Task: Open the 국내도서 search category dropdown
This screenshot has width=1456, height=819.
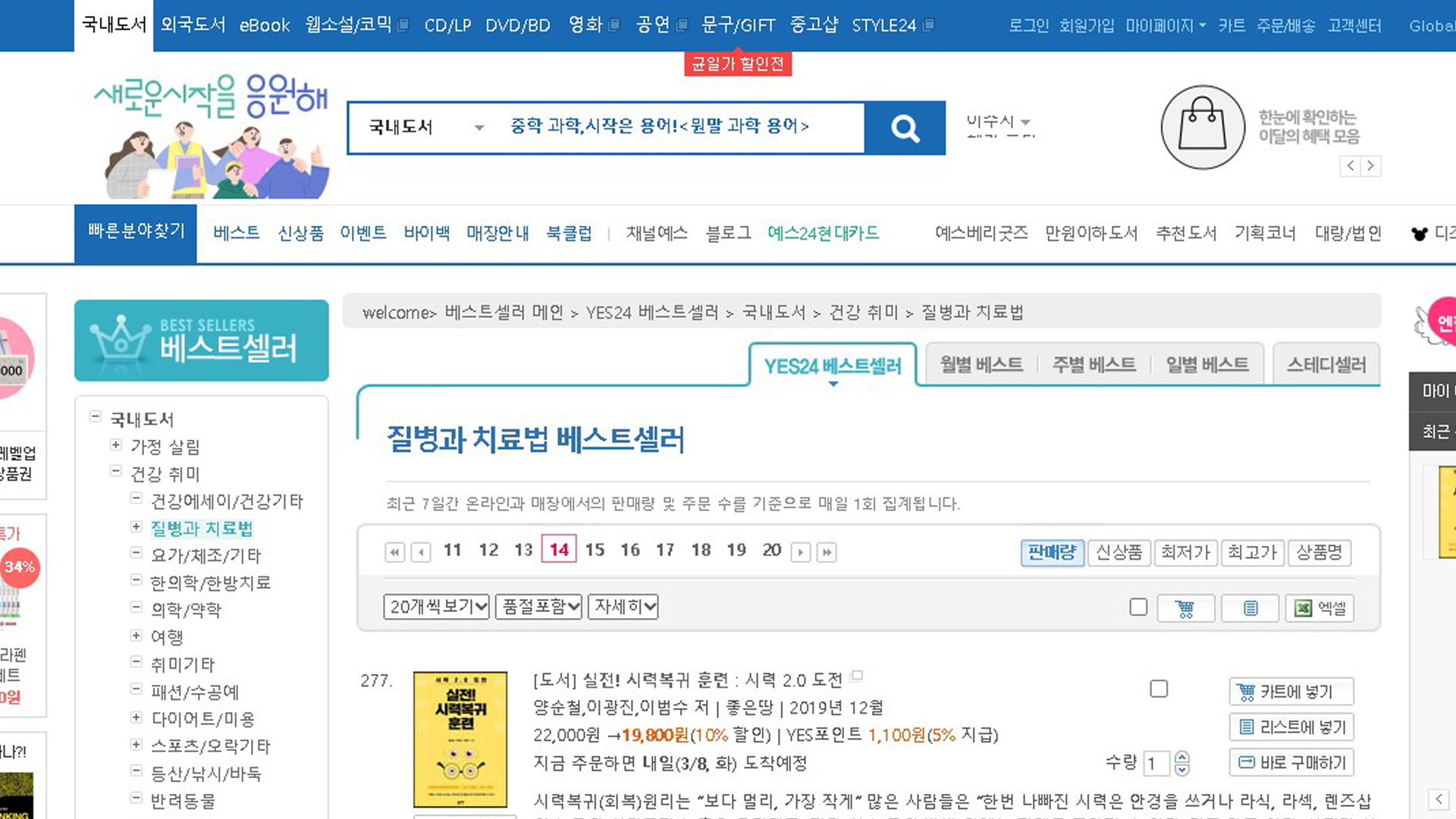Action: tap(425, 127)
